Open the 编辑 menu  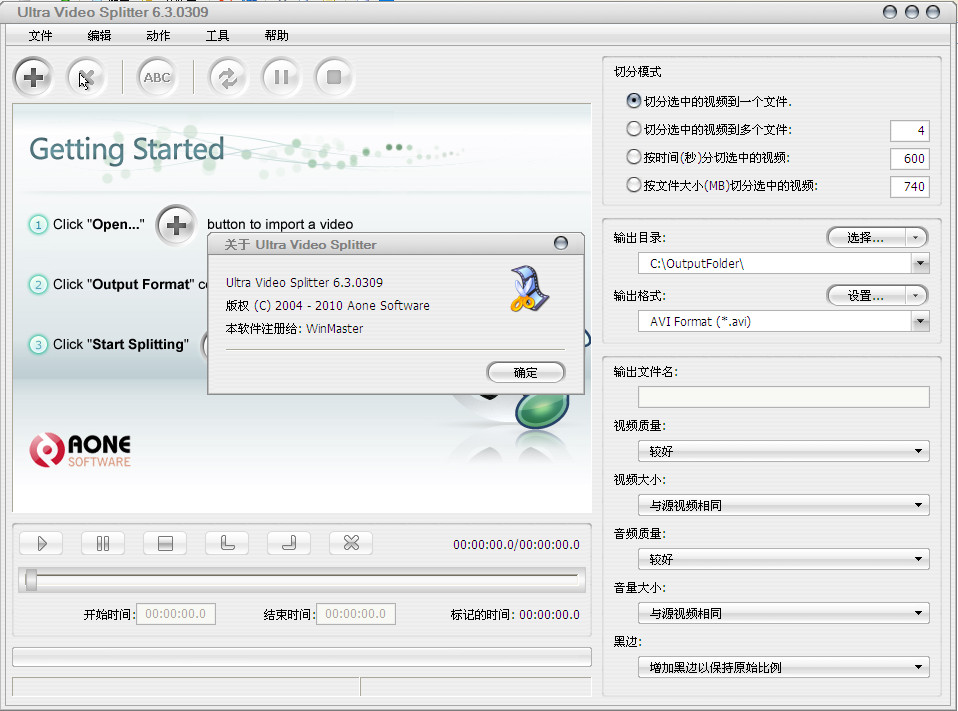click(x=99, y=35)
